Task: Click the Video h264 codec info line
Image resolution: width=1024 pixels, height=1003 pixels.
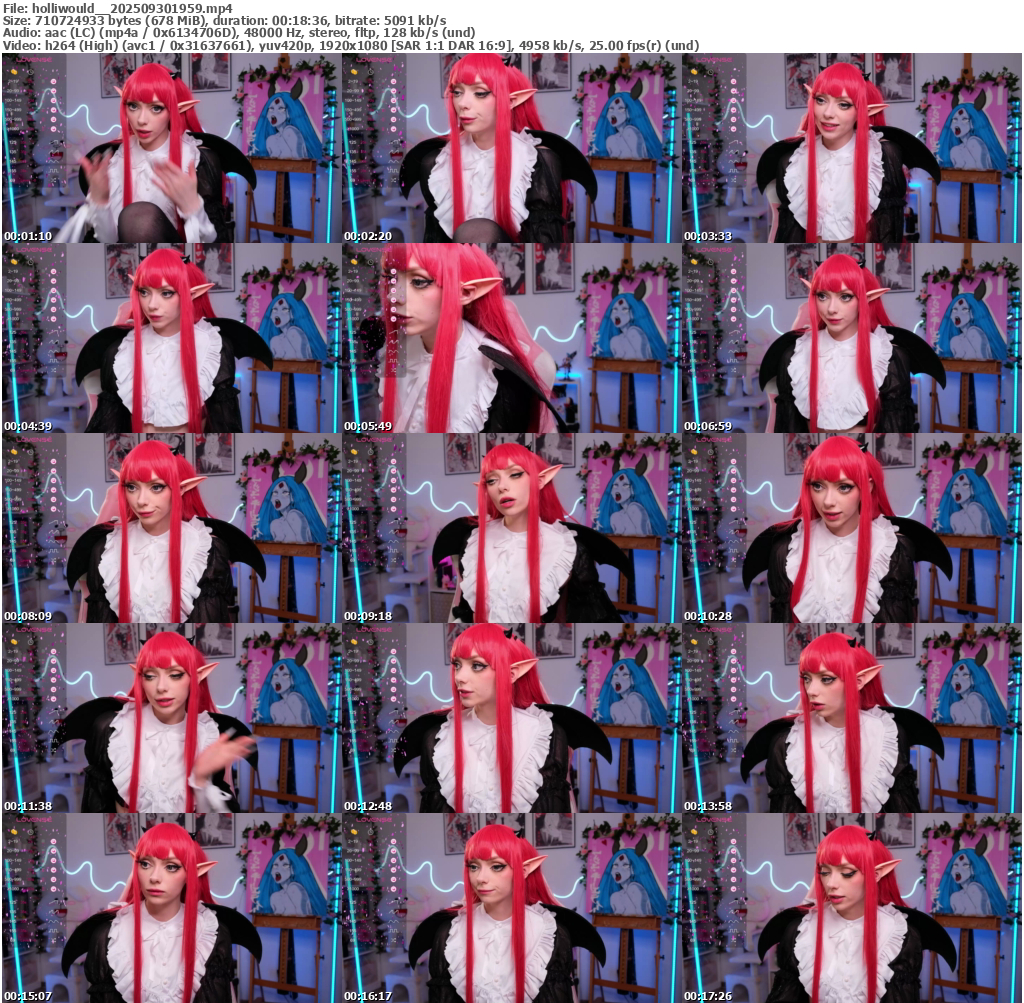Action: pos(350,45)
